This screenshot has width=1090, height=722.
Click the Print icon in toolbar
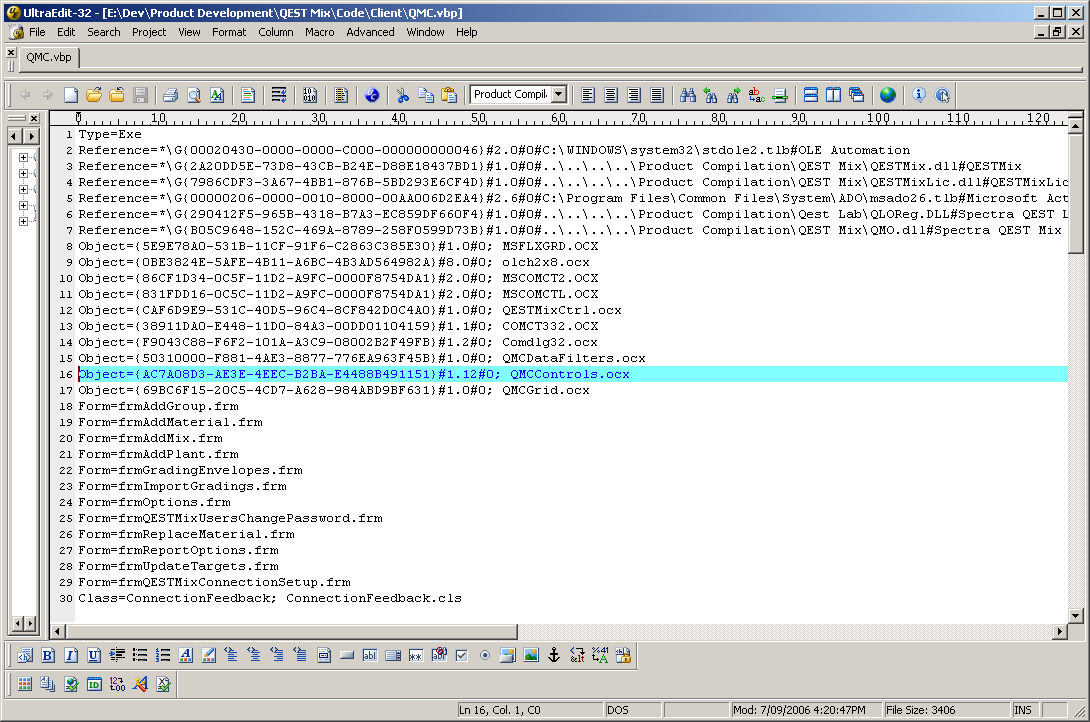coord(170,95)
